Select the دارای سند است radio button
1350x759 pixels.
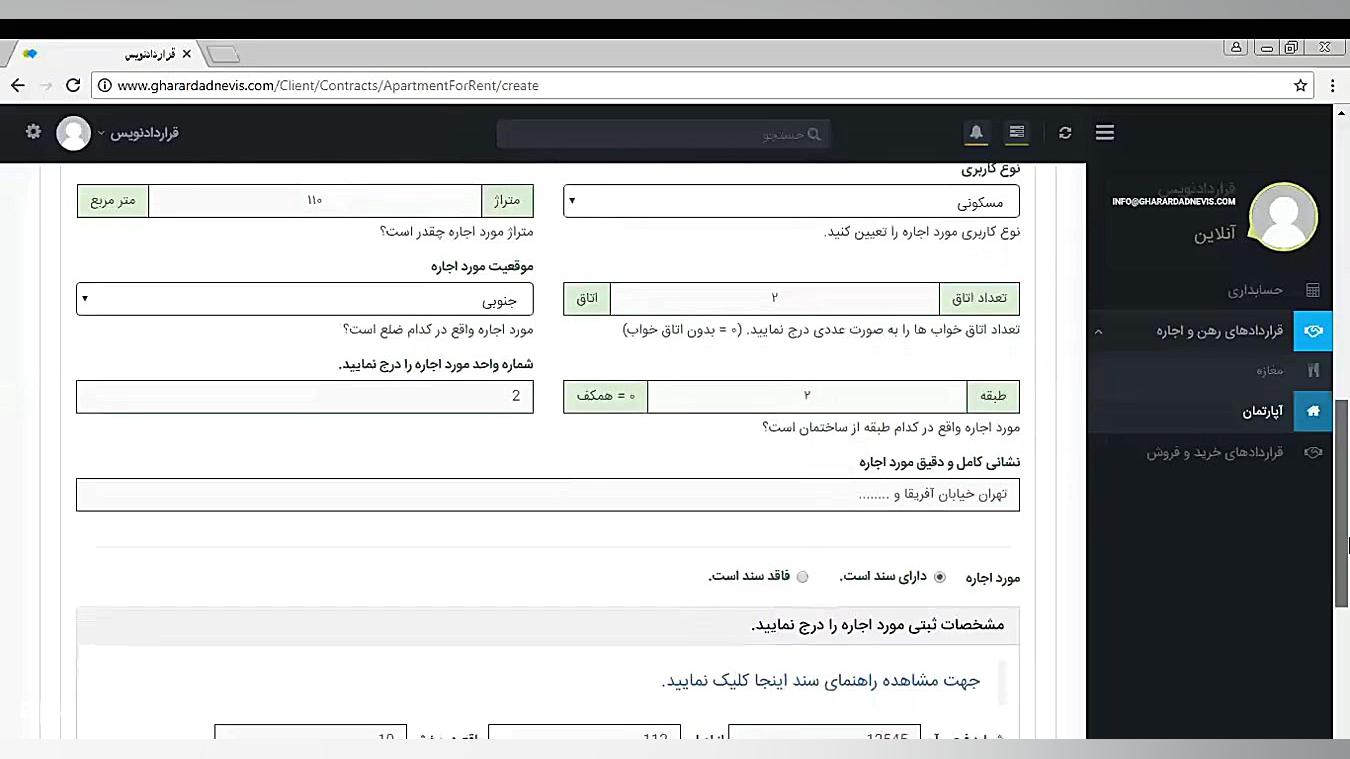tap(939, 577)
